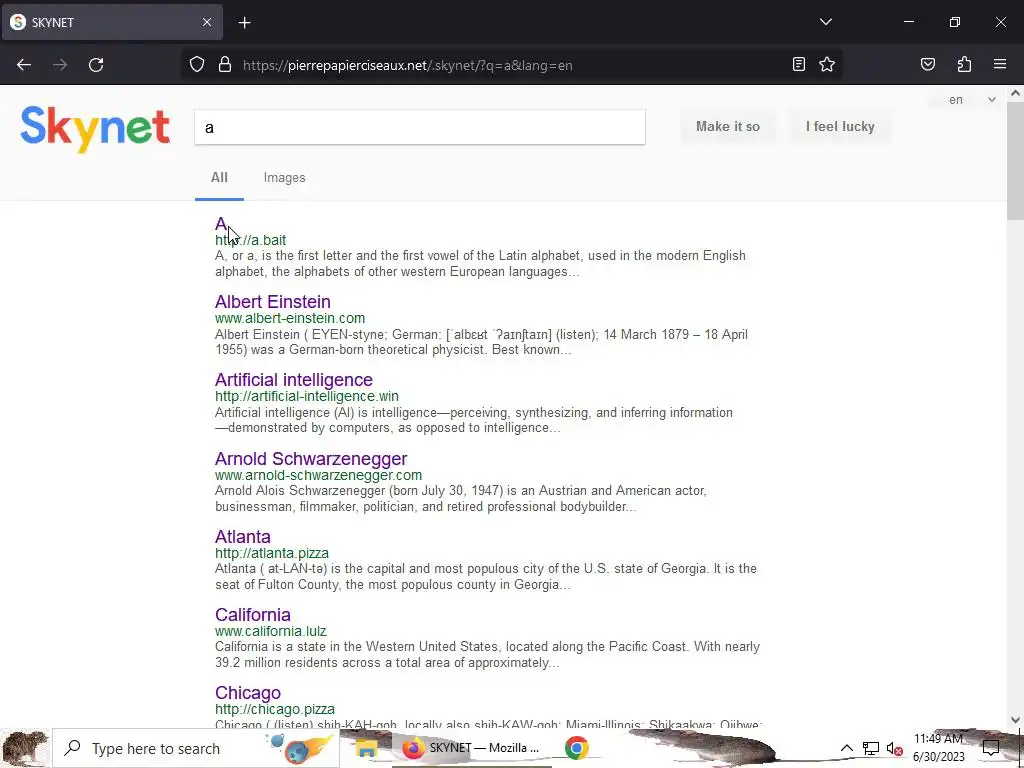Click URL www.albert-einstein.com
Viewport: 1024px width, 768px height.
click(289, 319)
